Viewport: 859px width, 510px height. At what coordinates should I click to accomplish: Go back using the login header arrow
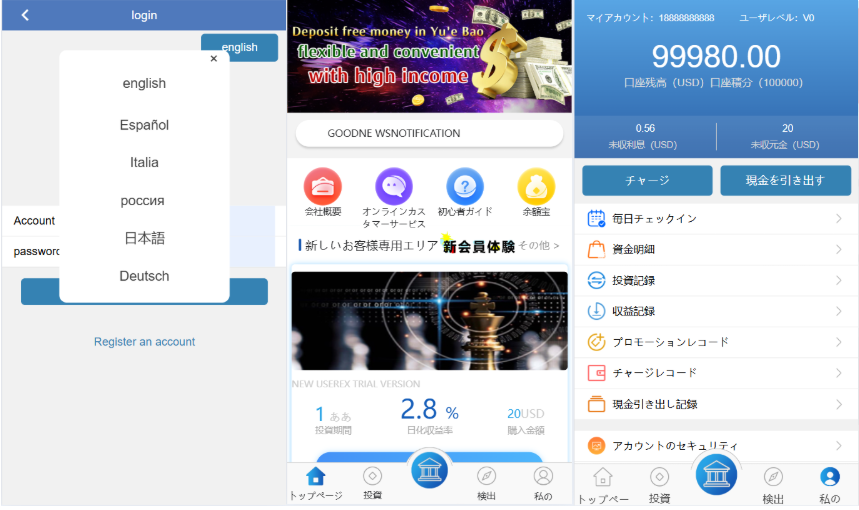[x=25, y=15]
